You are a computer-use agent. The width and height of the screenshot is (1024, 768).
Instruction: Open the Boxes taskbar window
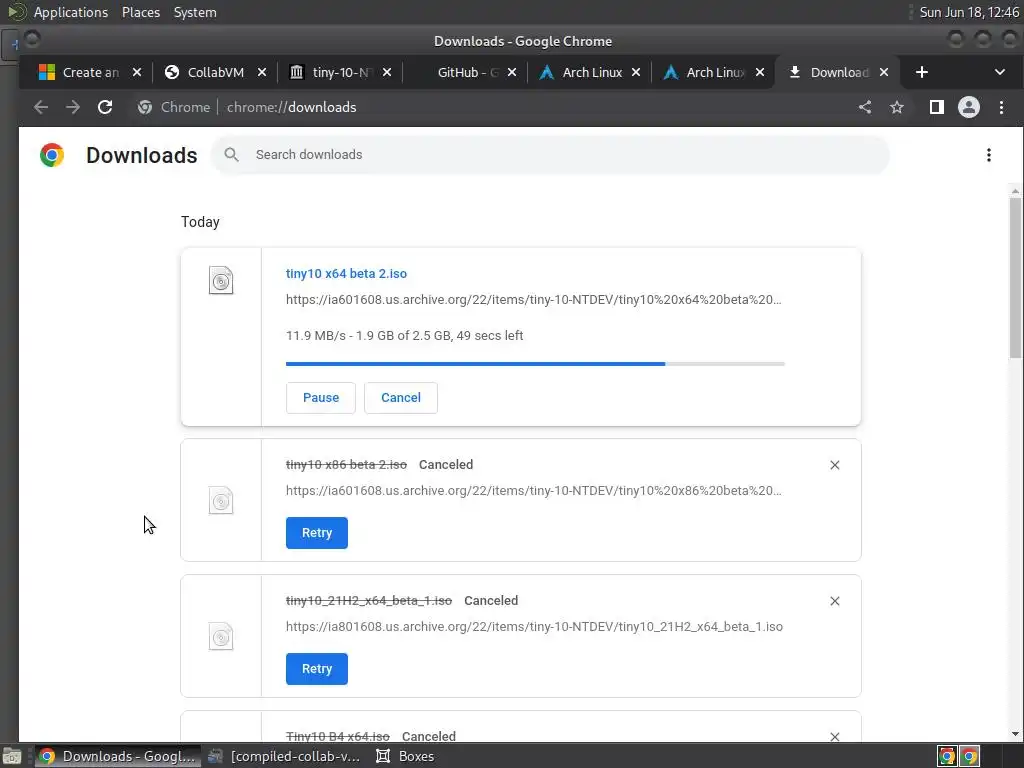point(405,756)
